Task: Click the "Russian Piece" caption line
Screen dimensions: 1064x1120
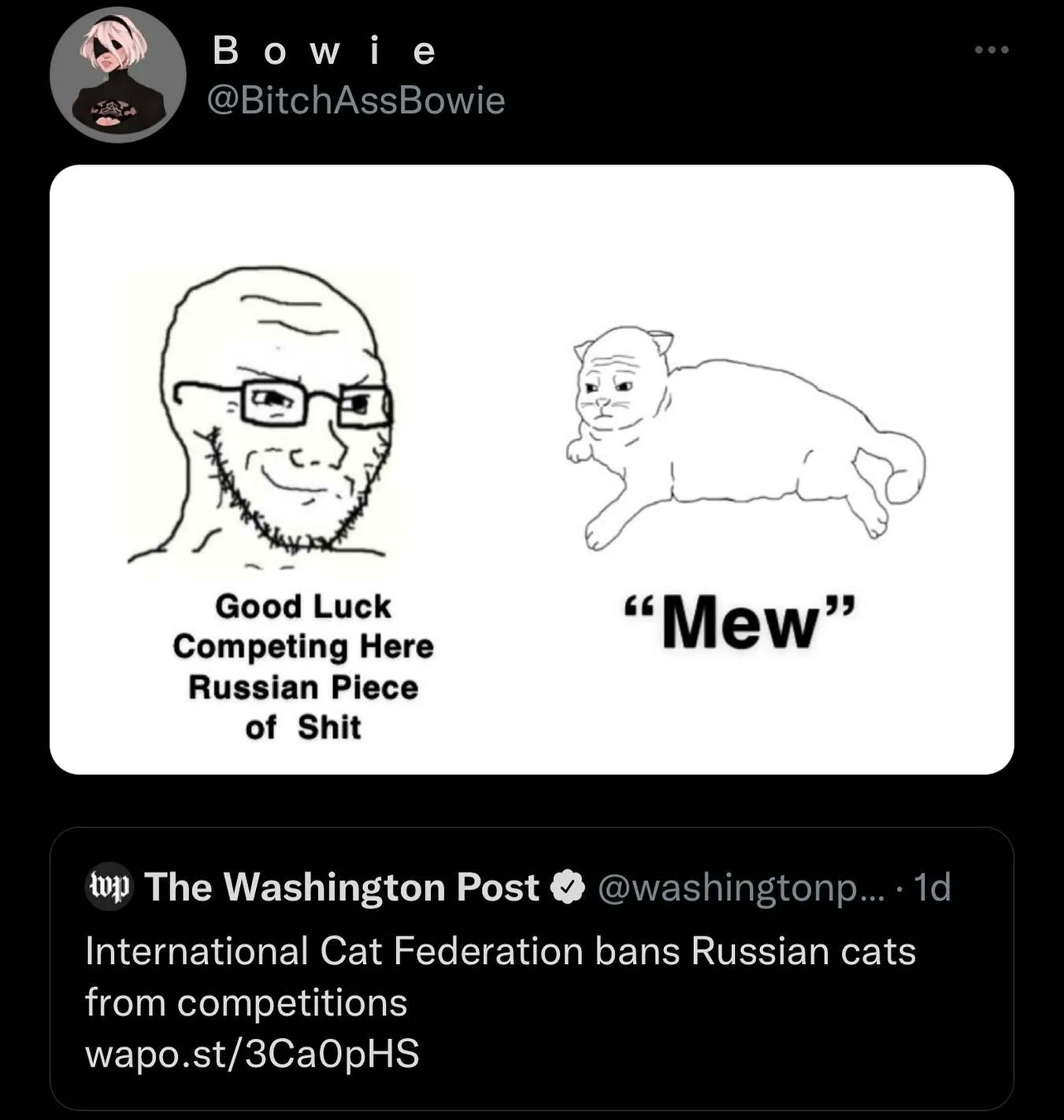Action: [303, 688]
